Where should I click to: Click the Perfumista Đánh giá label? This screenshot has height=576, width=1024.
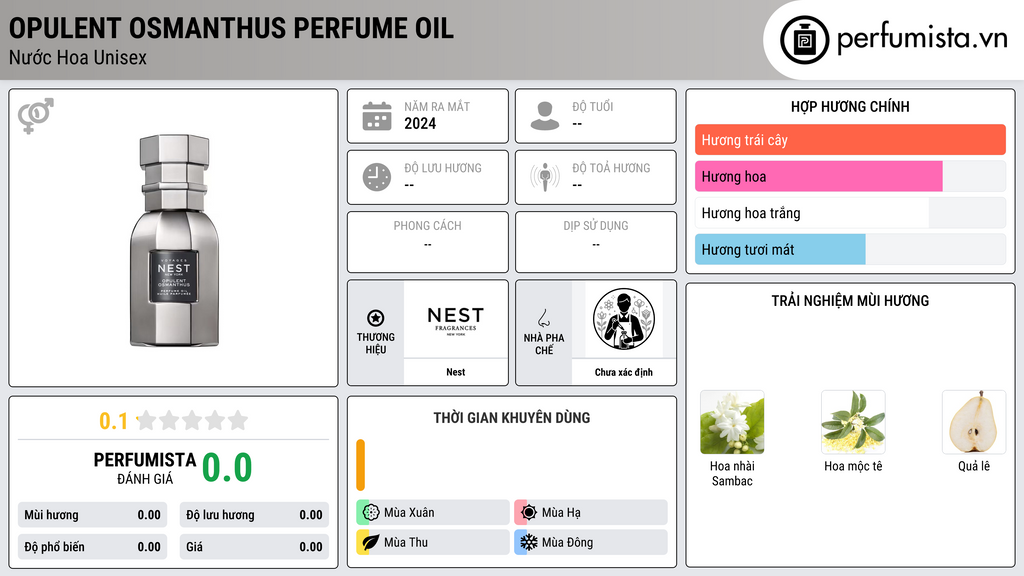145,468
